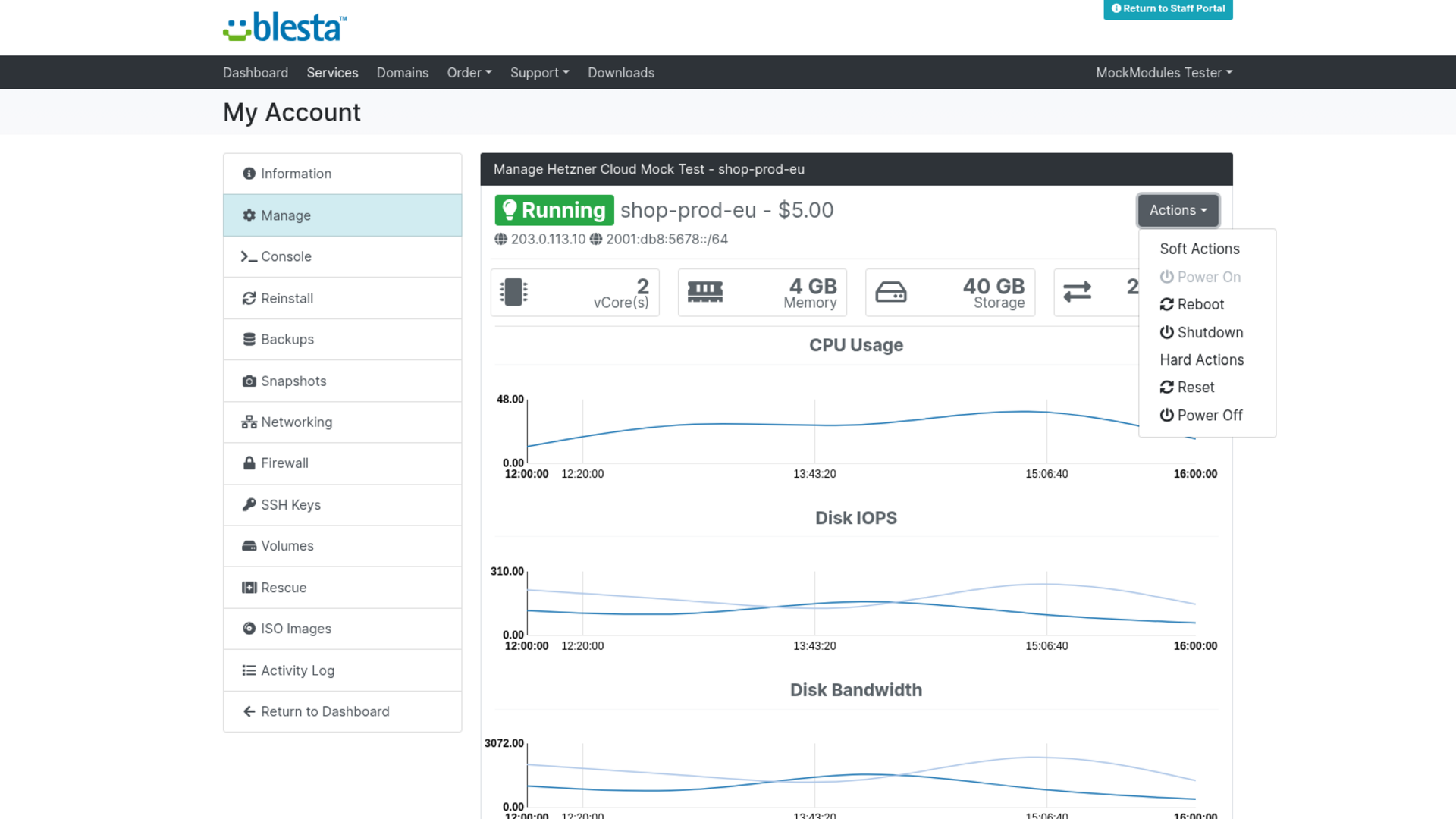
Task: Collapse the Actions dropdown button
Action: point(1178,210)
